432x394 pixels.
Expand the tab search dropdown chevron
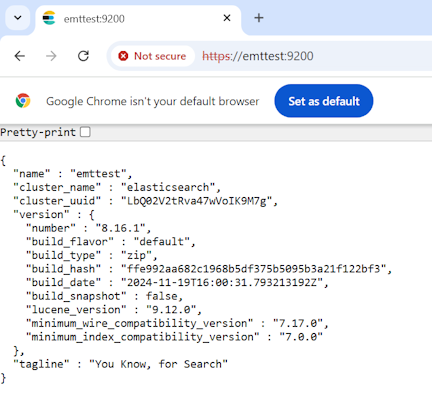tap(18, 18)
